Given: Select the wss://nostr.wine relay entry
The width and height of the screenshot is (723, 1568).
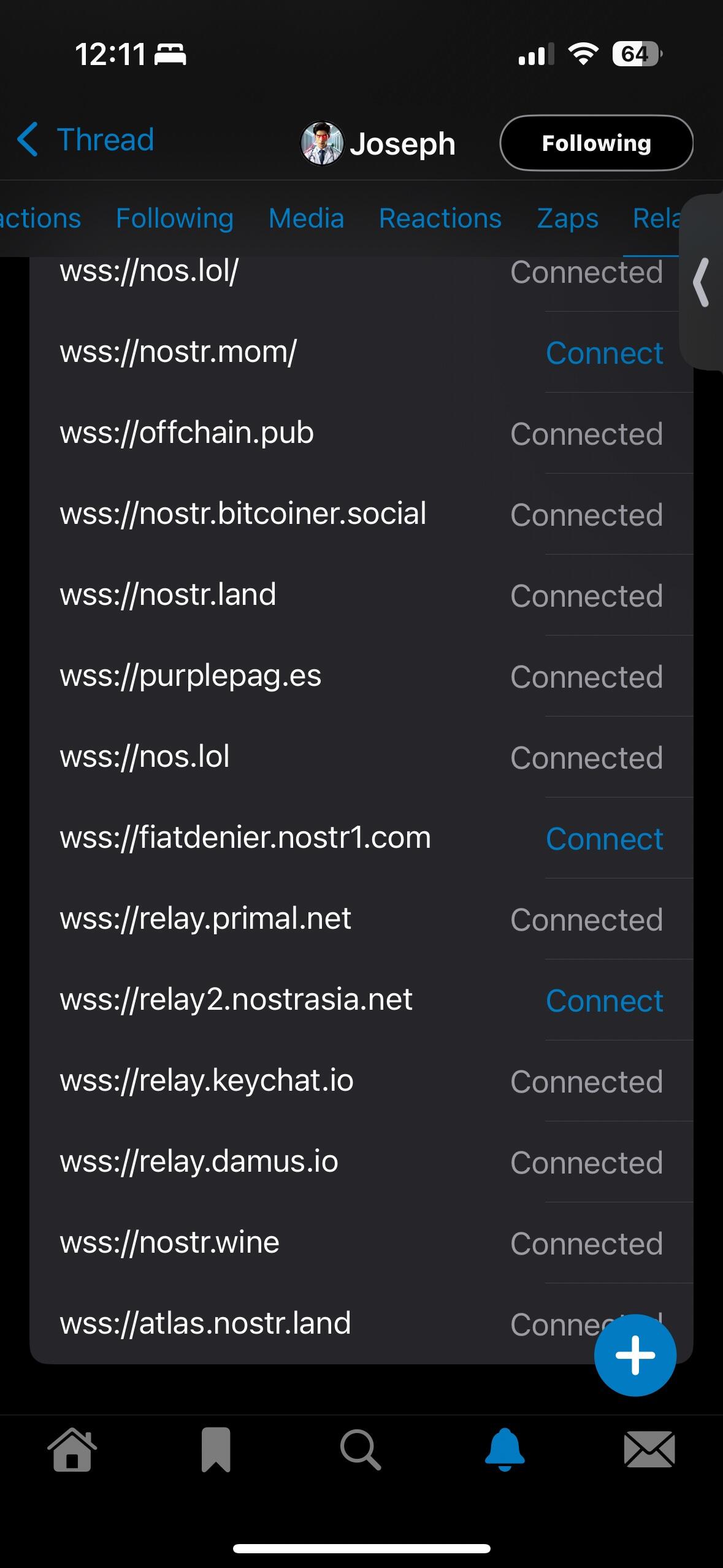Looking at the screenshot, I should (x=361, y=1243).
